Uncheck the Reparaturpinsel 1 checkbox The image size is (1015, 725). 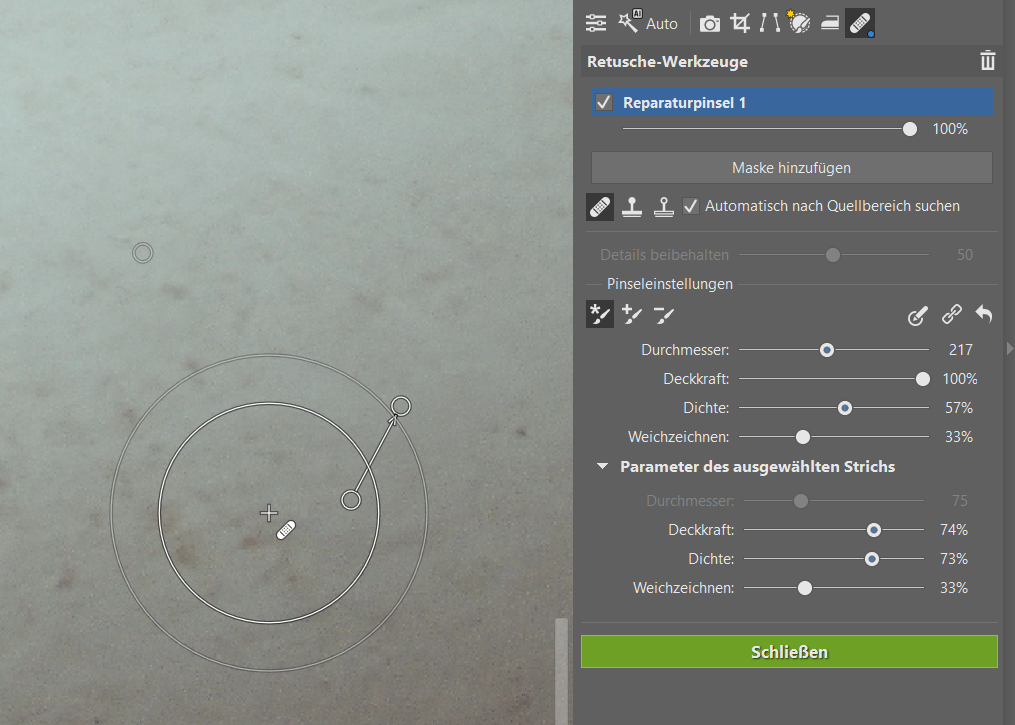604,103
